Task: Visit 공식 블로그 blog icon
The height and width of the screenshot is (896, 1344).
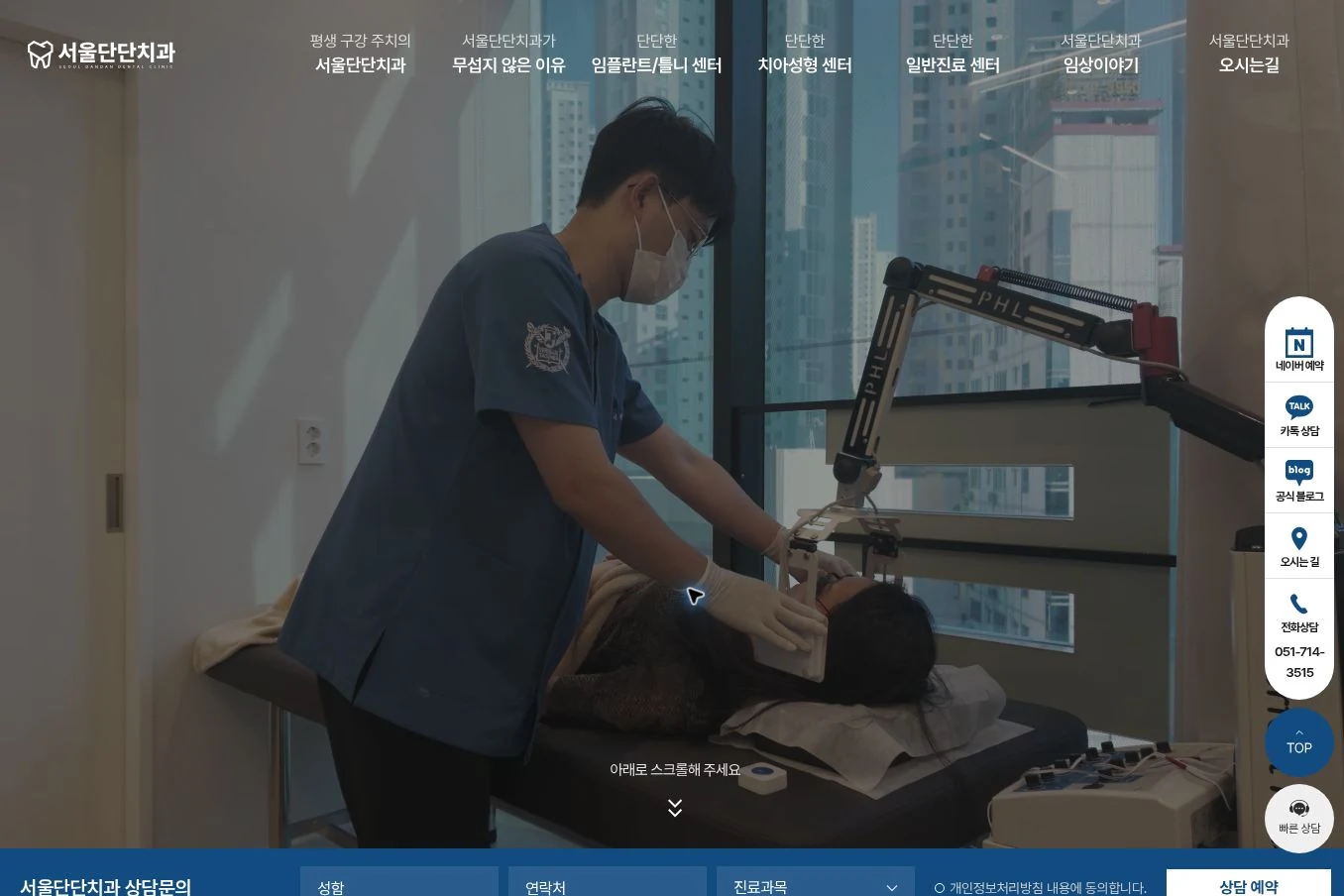Action: pyautogui.click(x=1298, y=473)
